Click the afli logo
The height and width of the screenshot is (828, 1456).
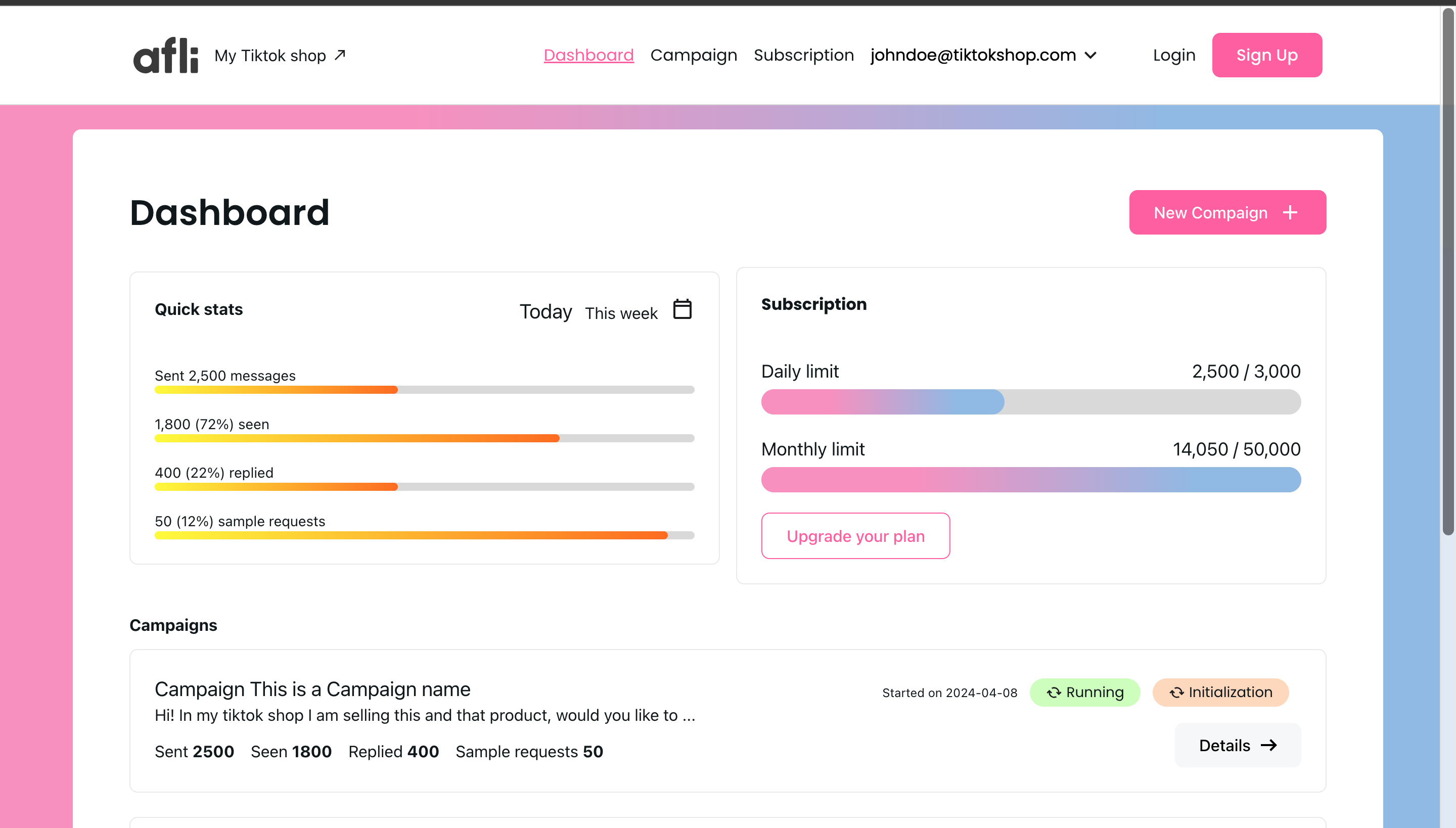[165, 55]
